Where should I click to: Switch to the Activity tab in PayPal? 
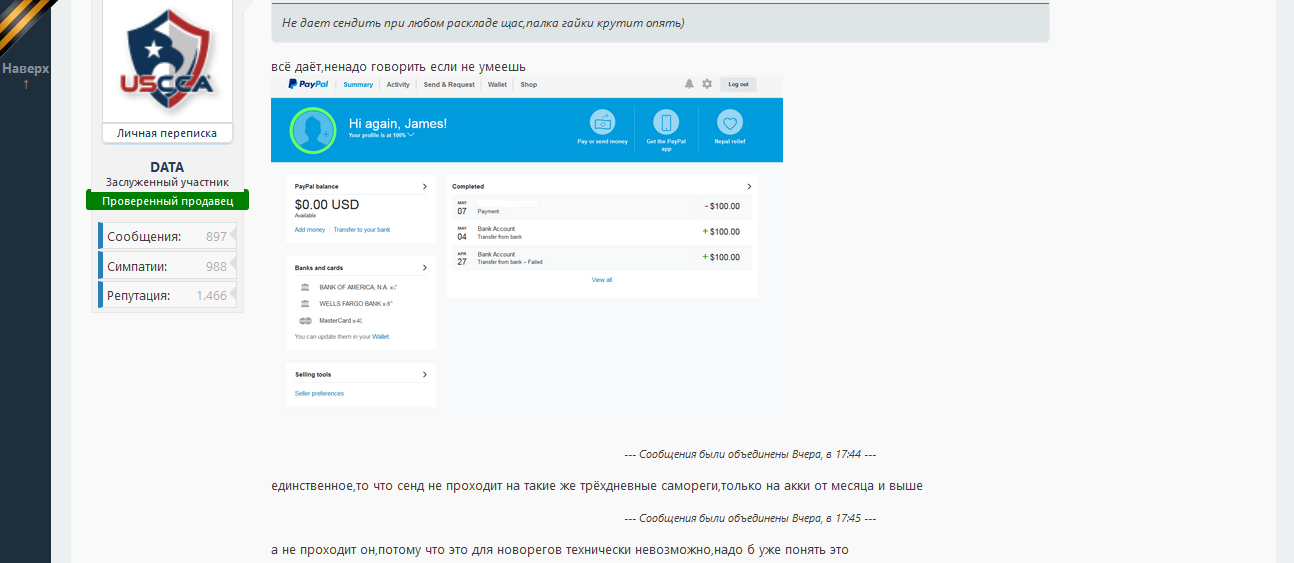pos(398,85)
